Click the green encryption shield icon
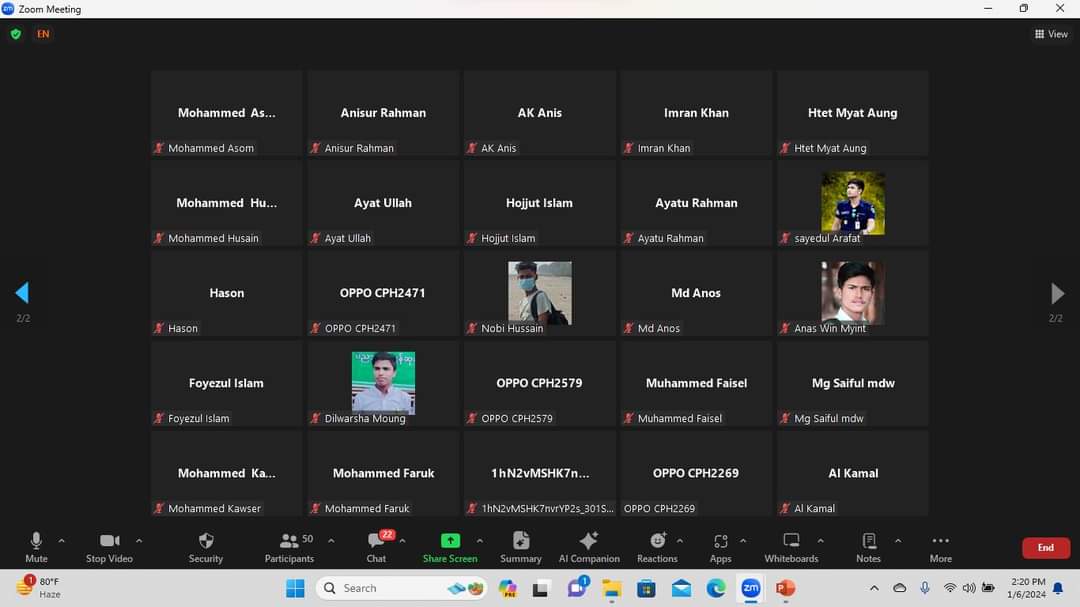This screenshot has width=1080, height=607. pos(16,34)
